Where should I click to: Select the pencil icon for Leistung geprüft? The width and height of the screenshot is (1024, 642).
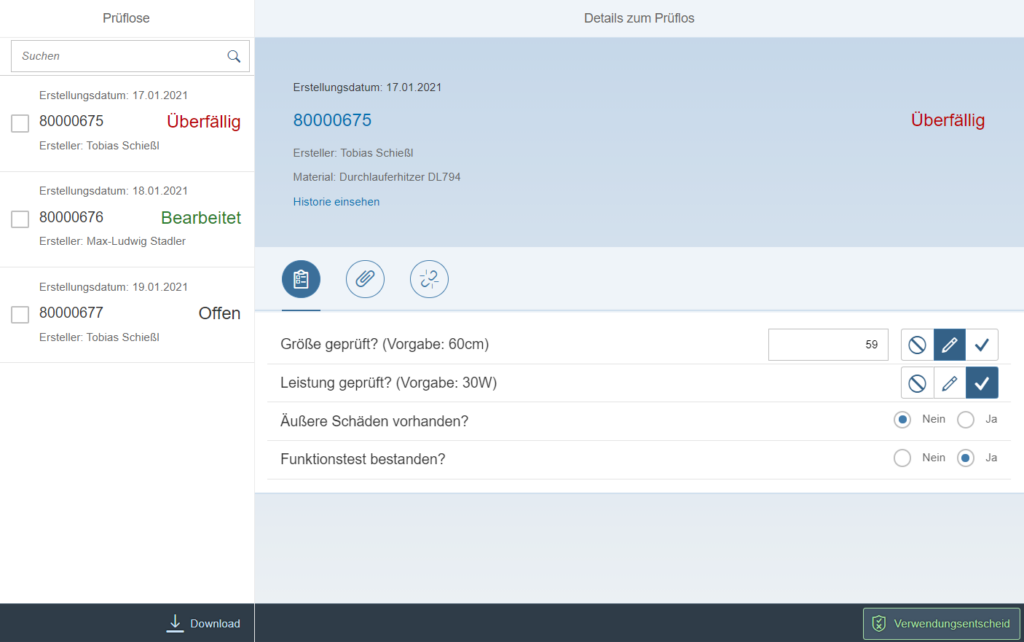pyautogui.click(x=949, y=383)
